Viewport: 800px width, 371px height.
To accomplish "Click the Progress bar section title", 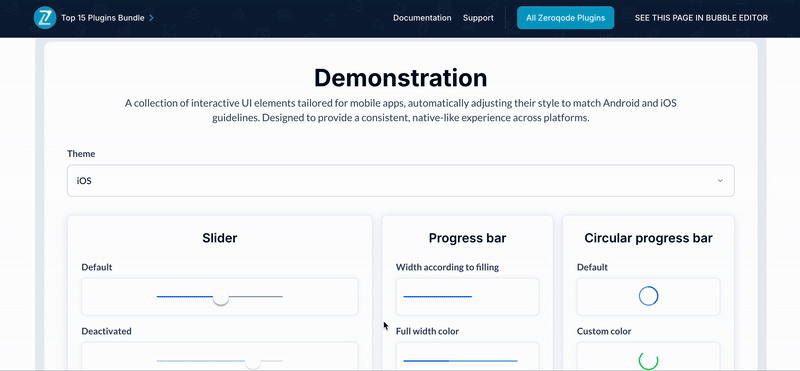I will (x=467, y=238).
